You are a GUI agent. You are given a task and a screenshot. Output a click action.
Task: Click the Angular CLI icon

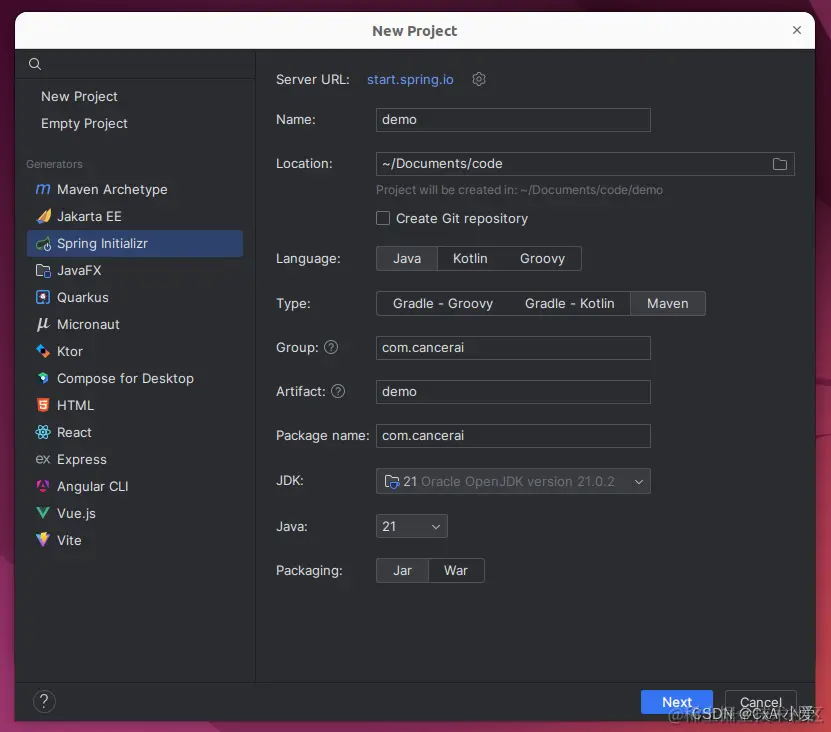[x=43, y=486]
